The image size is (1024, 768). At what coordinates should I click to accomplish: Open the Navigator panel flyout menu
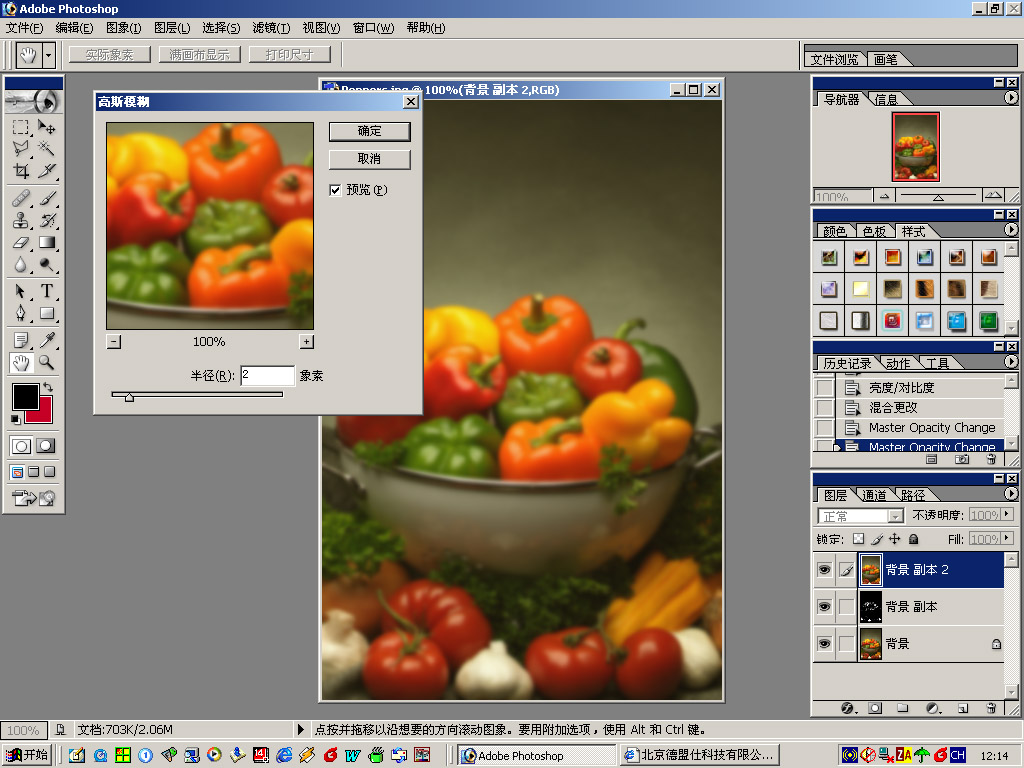coord(1011,97)
